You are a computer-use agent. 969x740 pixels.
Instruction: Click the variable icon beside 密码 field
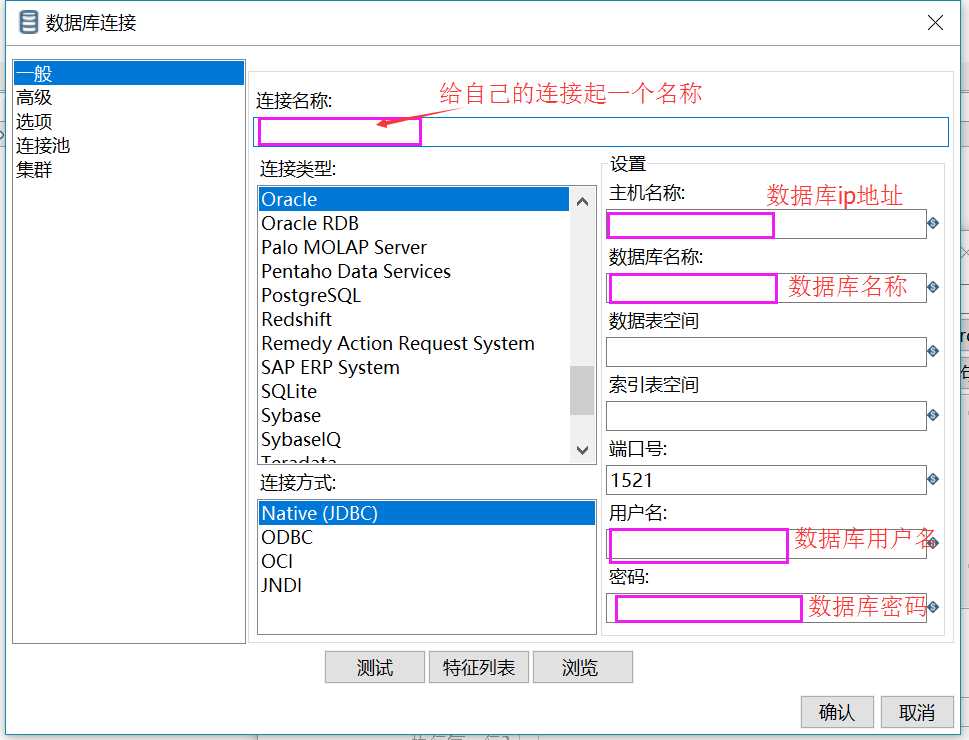point(933,608)
